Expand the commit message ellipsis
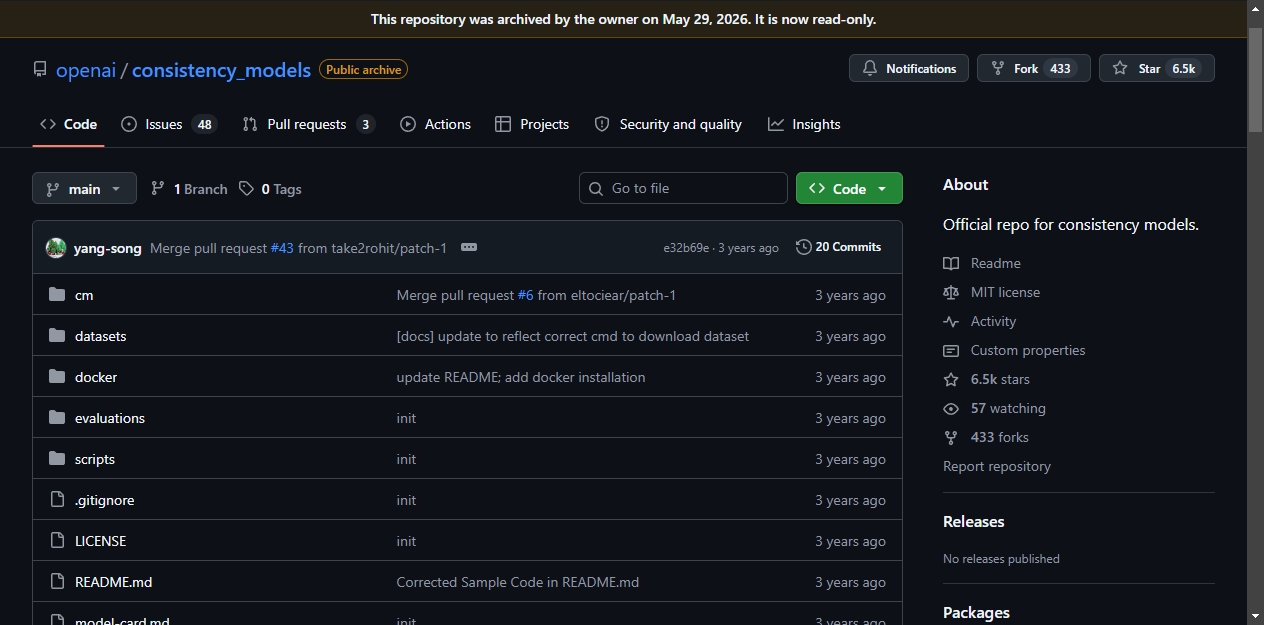Screen dimensions: 1264x625 click(x=469, y=247)
